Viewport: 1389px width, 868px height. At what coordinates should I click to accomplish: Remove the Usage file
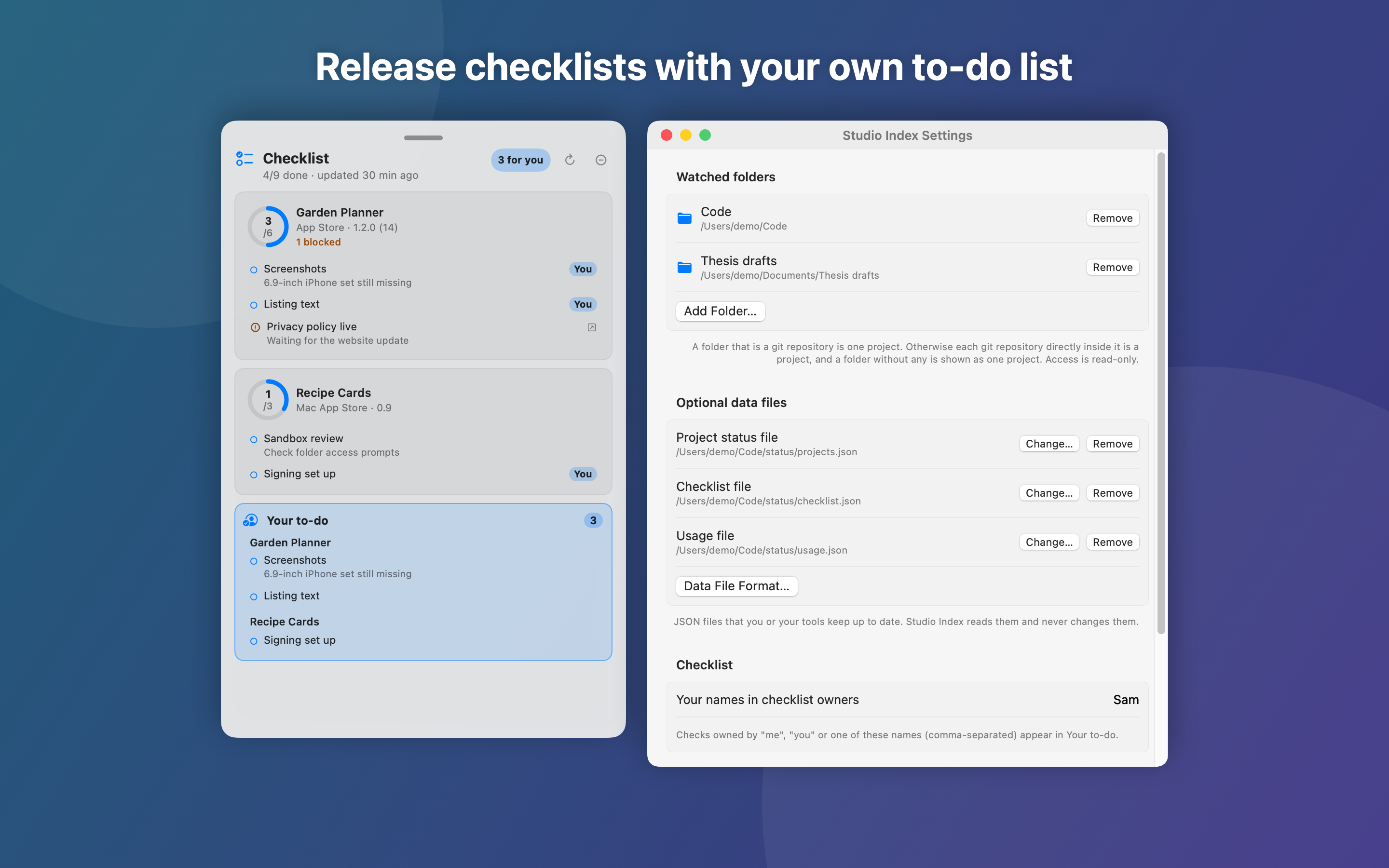point(1112,542)
